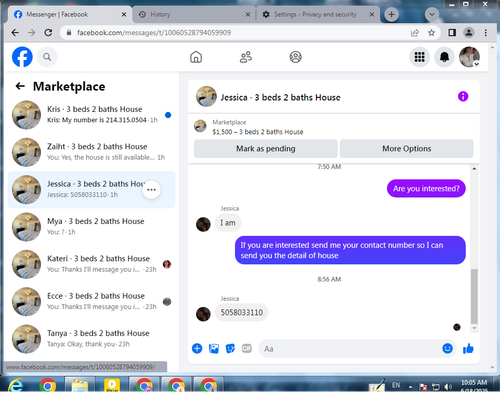Open the tab search dropdown arrow
This screenshot has width=500, height=396.
click(x=432, y=14)
